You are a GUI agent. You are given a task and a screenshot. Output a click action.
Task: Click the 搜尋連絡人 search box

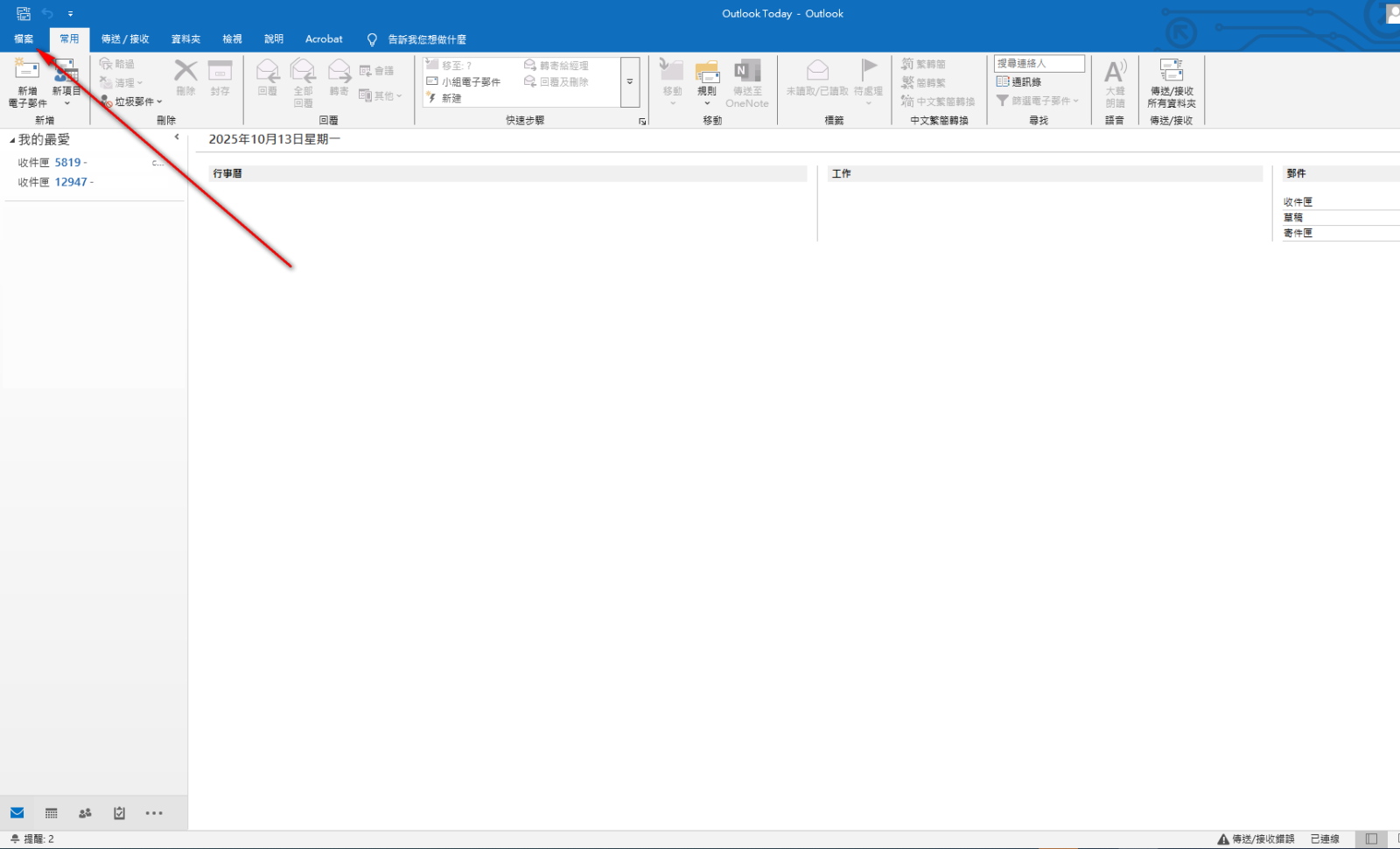pos(1039,63)
